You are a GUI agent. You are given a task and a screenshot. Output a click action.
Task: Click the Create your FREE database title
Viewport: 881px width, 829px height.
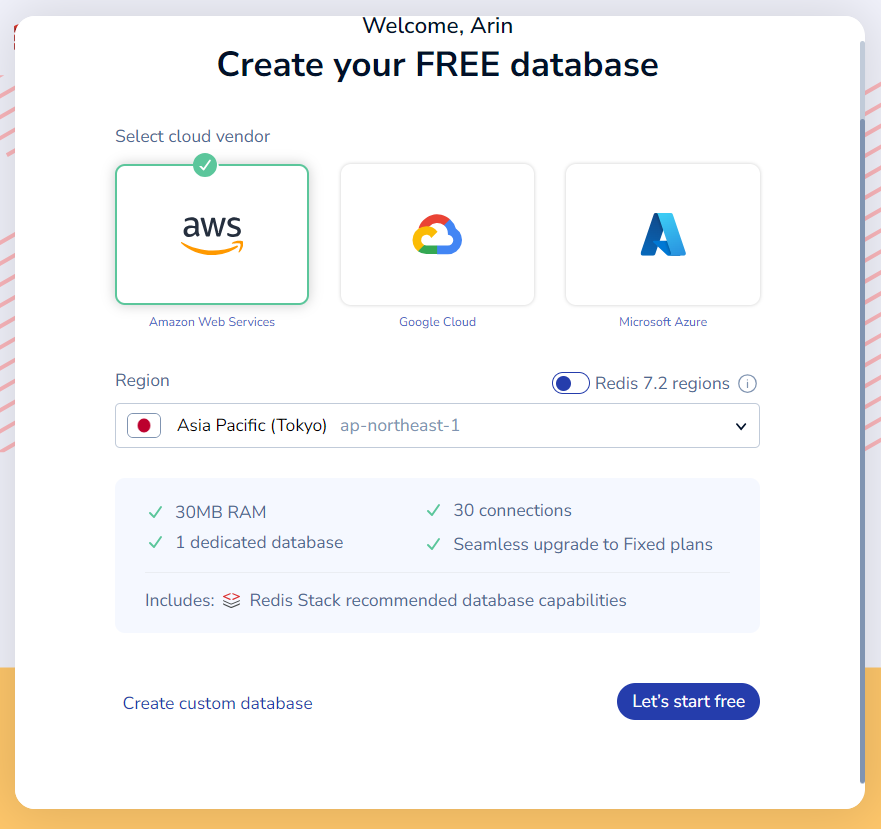438,65
